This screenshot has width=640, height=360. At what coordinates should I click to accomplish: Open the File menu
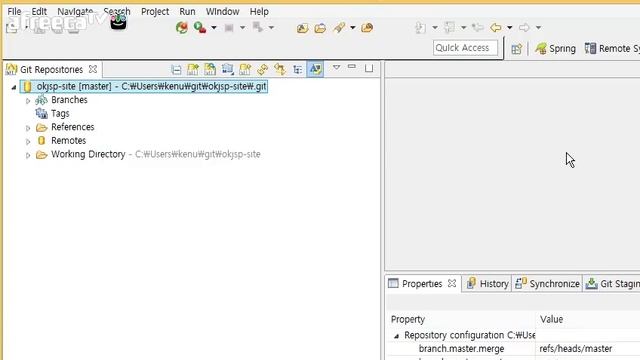pyautogui.click(x=14, y=11)
